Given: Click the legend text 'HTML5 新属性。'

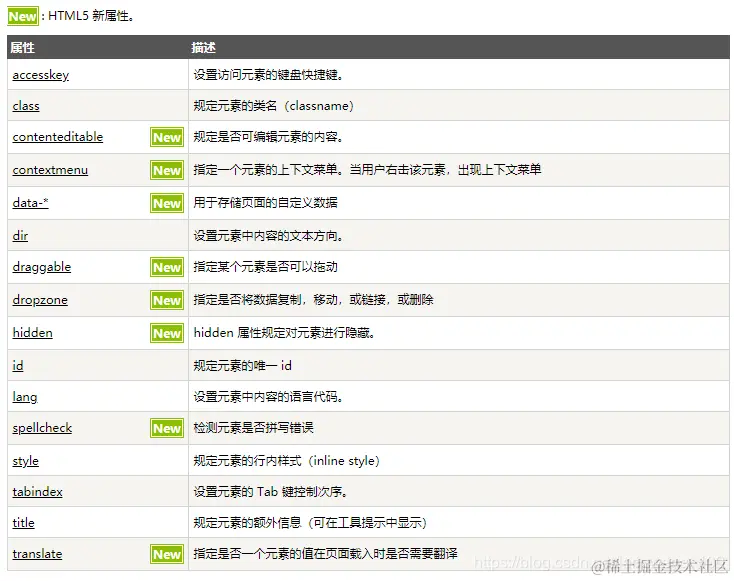Looking at the screenshot, I should click(x=91, y=16).
